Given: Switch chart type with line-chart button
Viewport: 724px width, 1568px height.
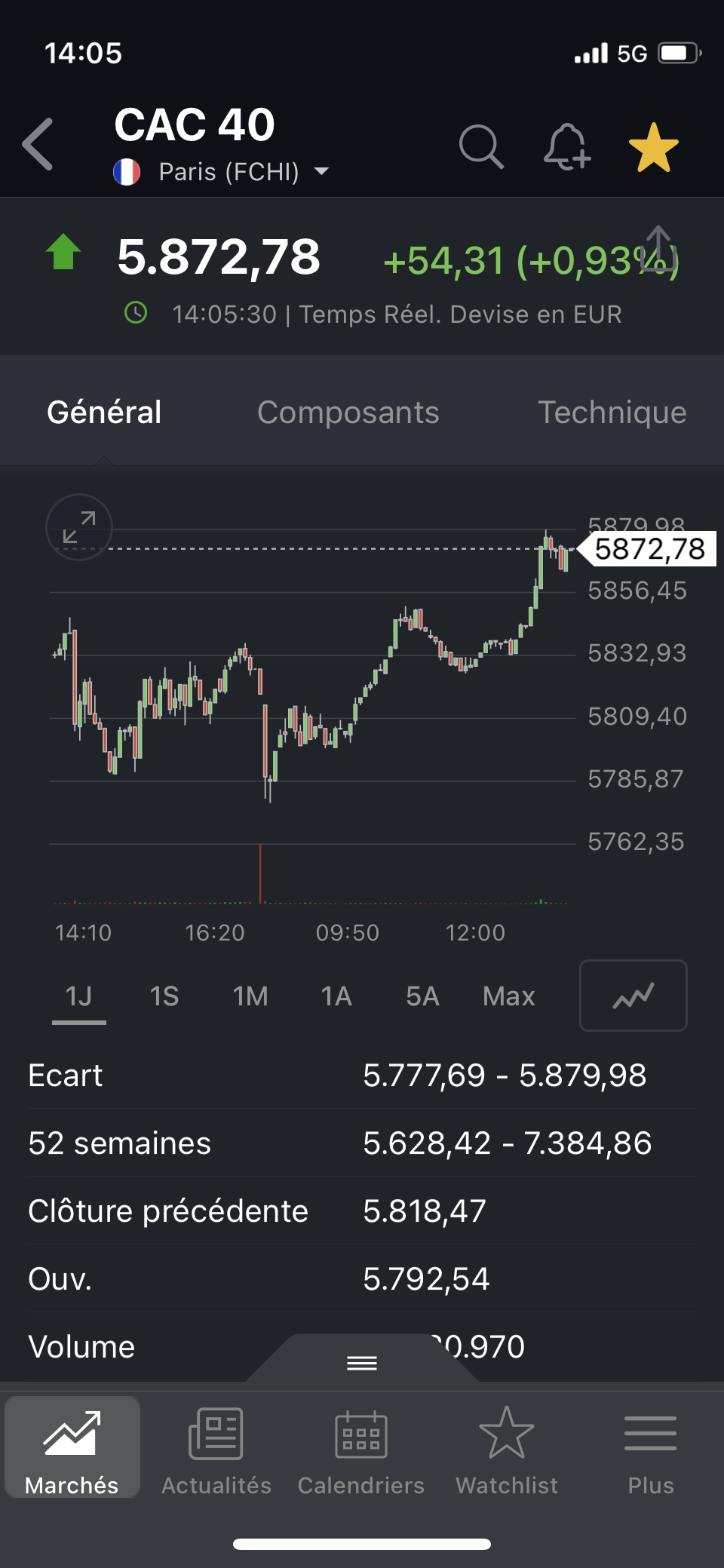Looking at the screenshot, I should click(x=633, y=996).
